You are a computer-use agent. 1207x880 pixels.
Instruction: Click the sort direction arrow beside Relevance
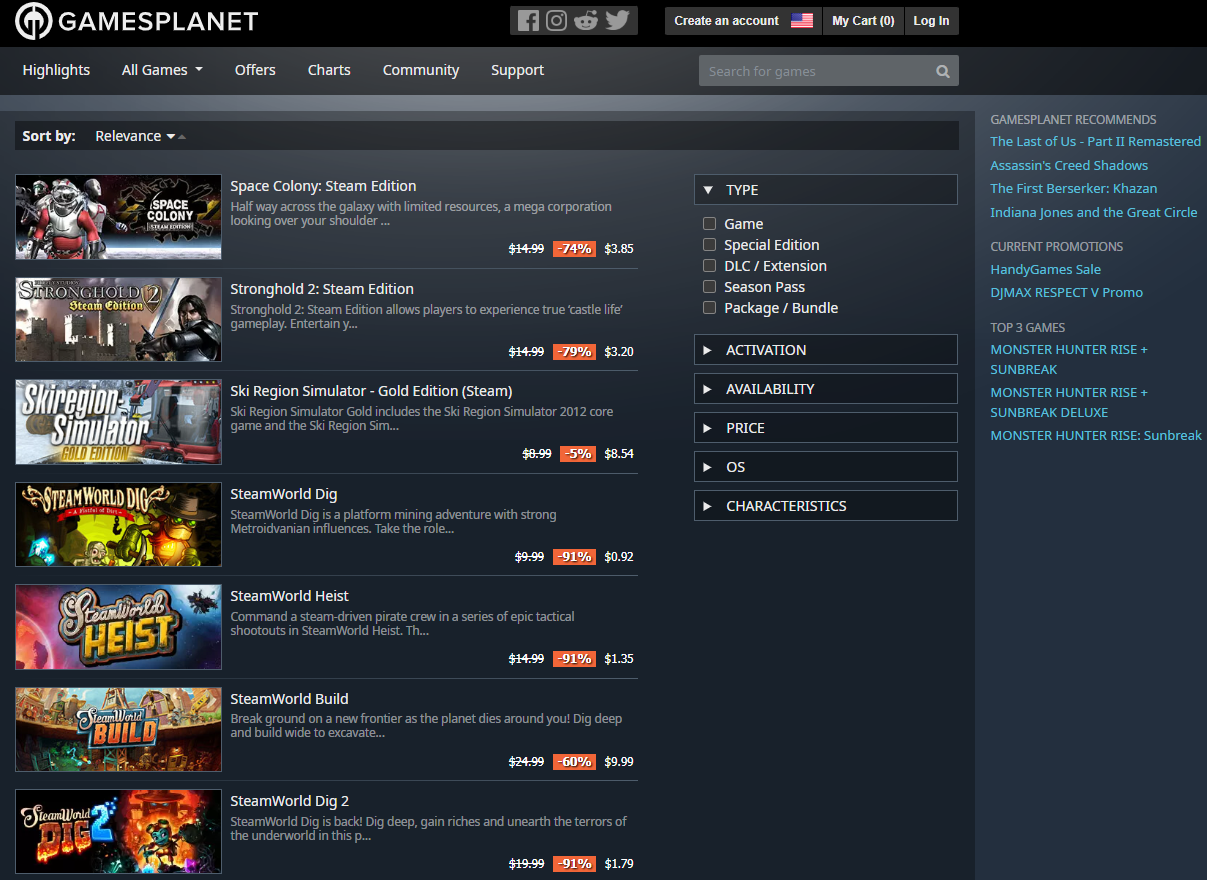(x=182, y=137)
